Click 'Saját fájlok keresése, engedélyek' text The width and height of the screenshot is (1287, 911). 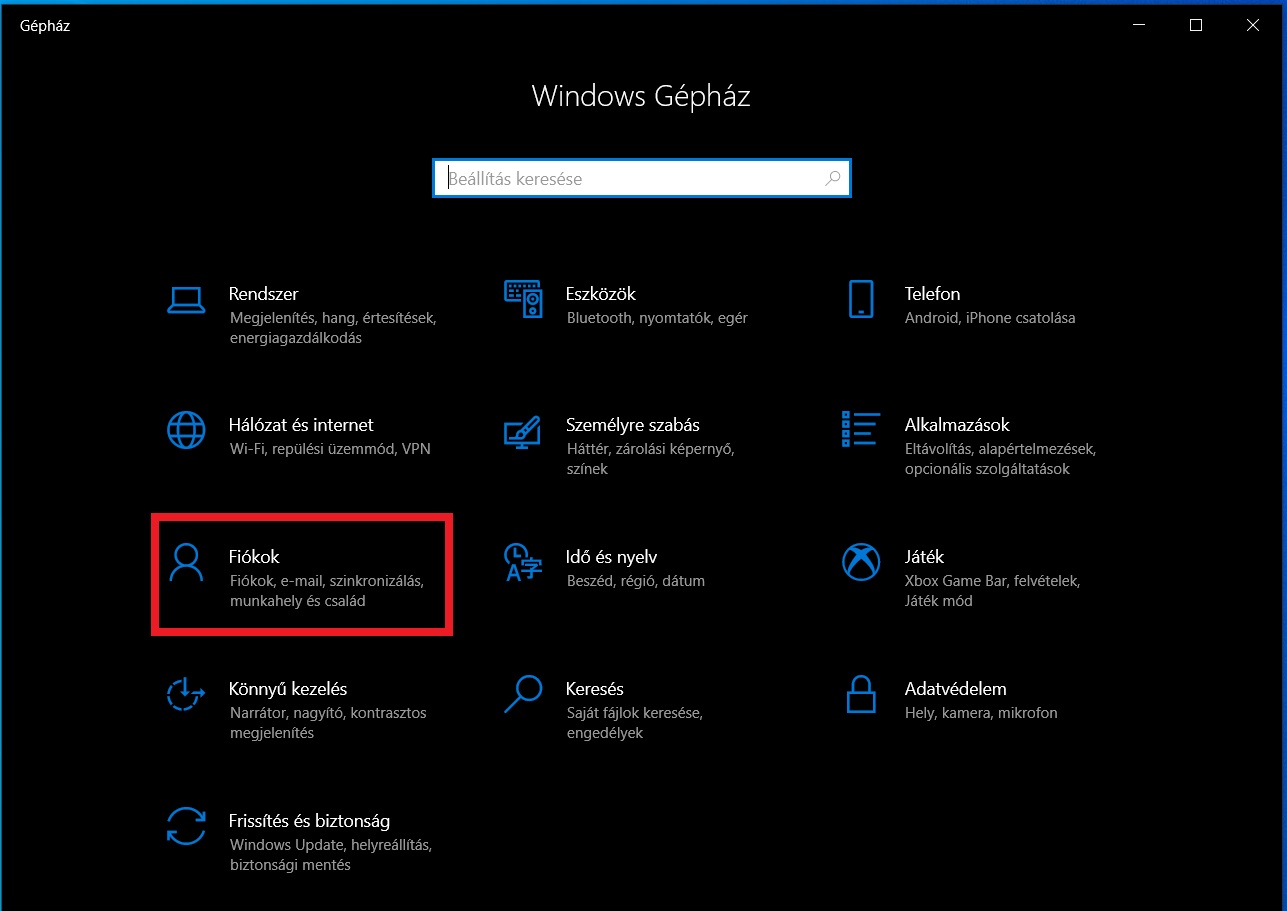tap(634, 723)
